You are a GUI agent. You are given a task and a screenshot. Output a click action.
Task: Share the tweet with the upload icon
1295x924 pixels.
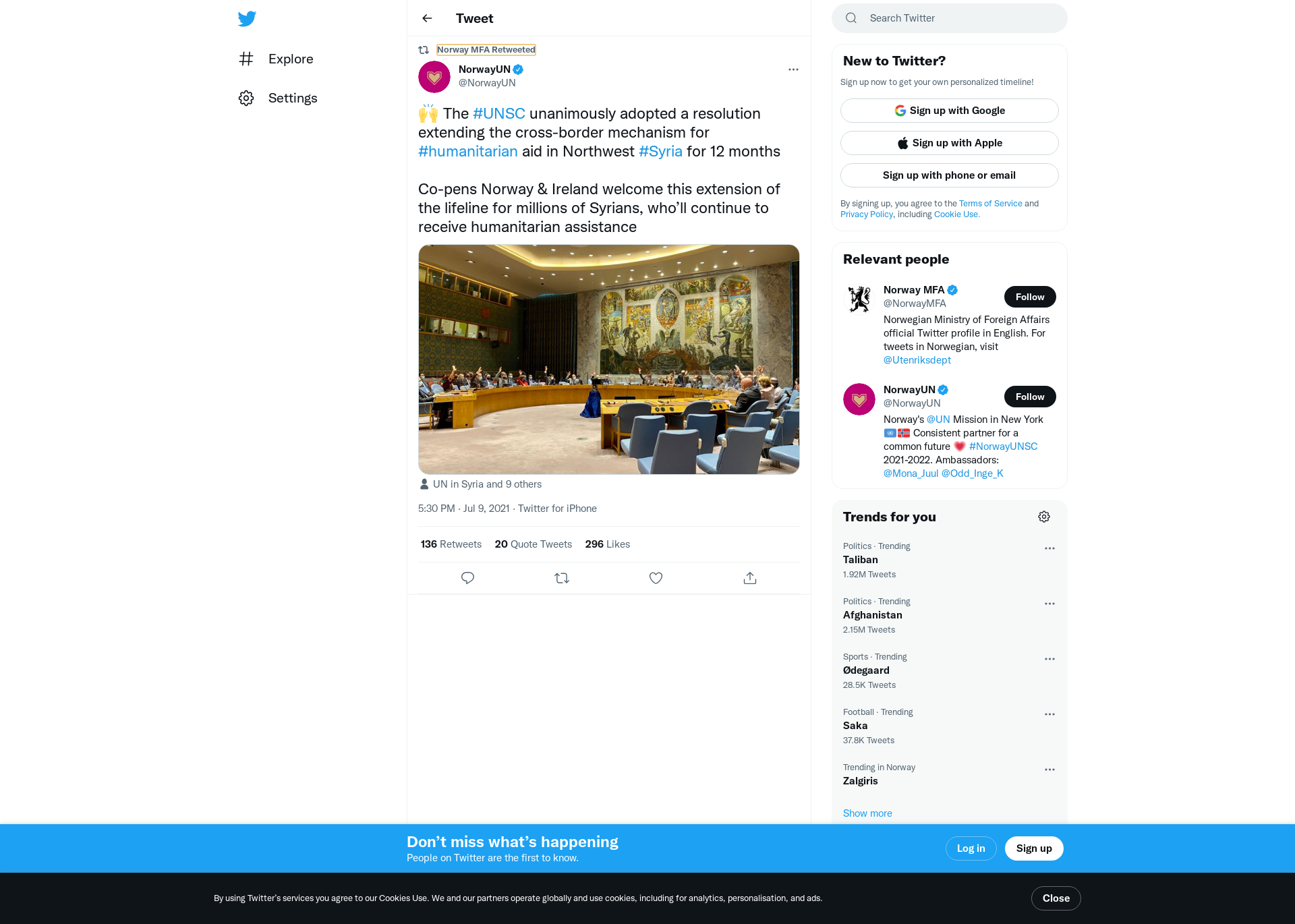(x=750, y=578)
